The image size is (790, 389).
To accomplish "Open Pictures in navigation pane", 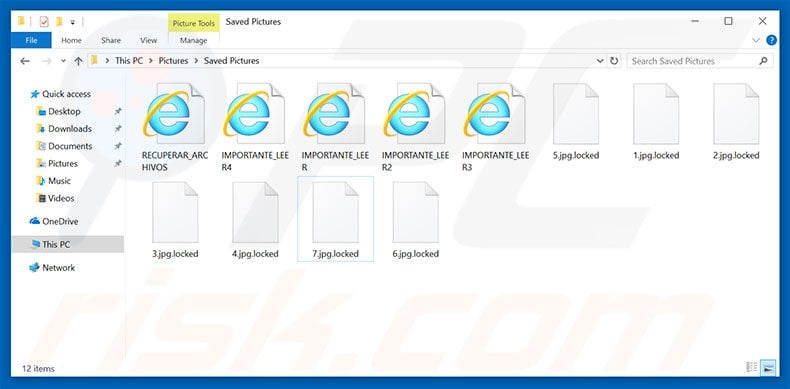I will [62, 163].
